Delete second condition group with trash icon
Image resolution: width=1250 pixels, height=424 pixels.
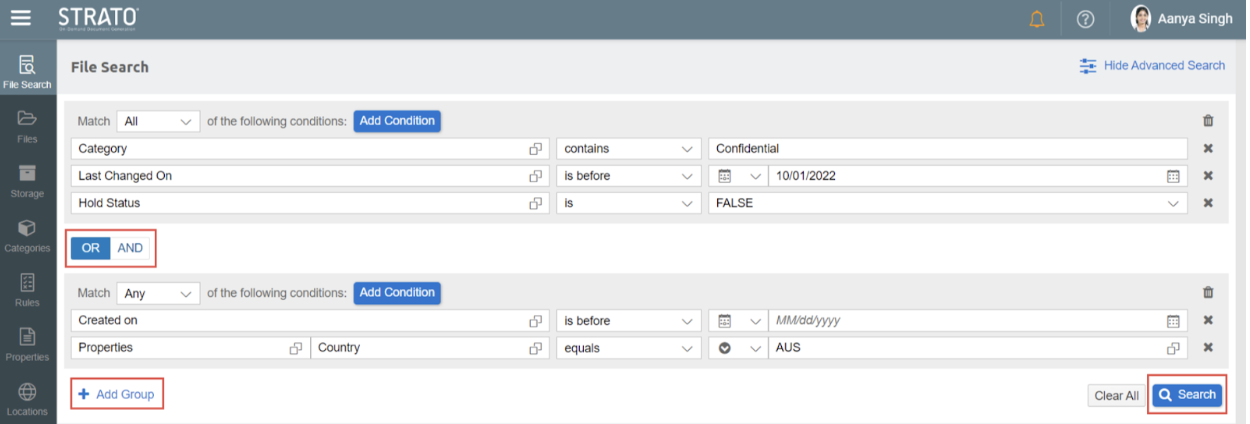[1208, 293]
